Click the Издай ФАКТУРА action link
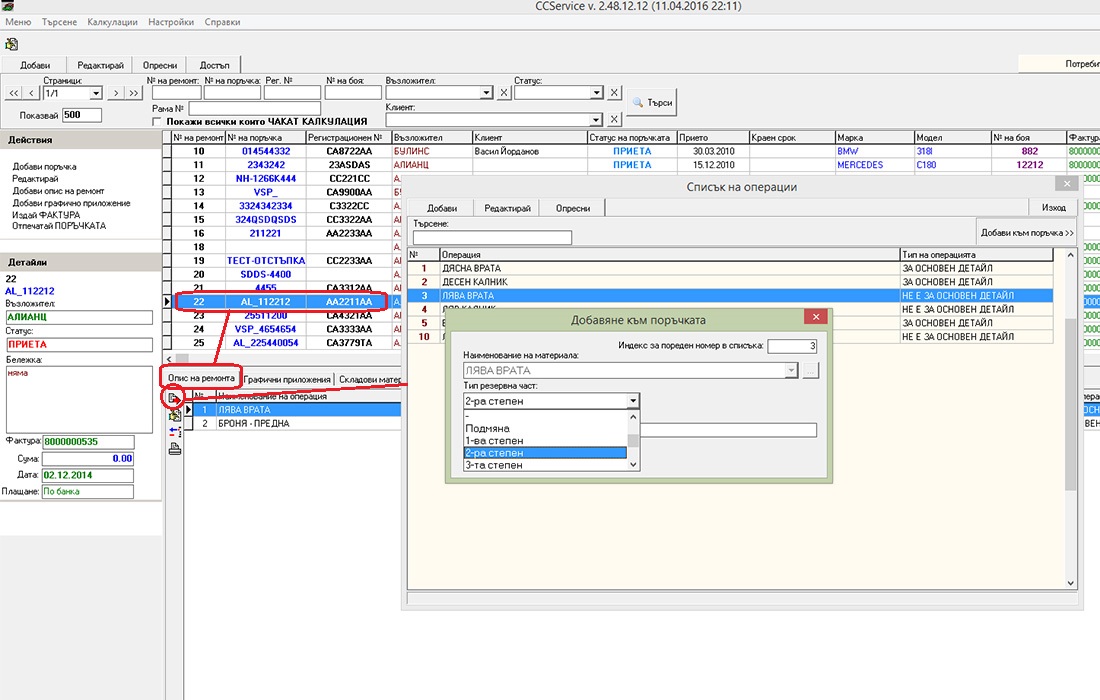Screen dimensions: 1100x700 coord(46,215)
